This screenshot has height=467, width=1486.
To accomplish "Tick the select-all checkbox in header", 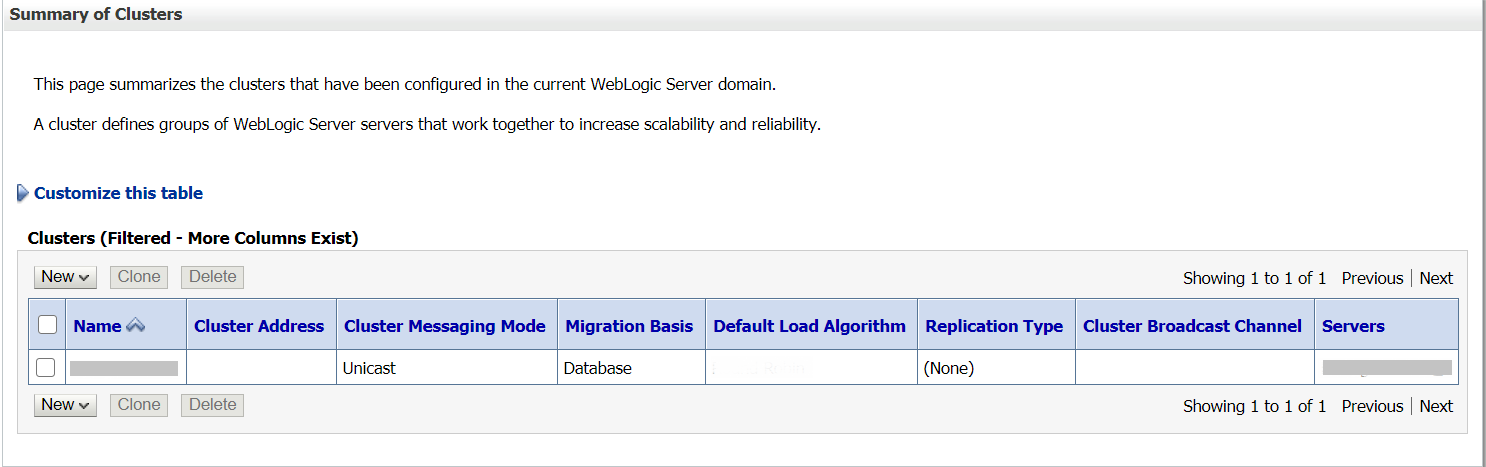I will click(x=46, y=325).
